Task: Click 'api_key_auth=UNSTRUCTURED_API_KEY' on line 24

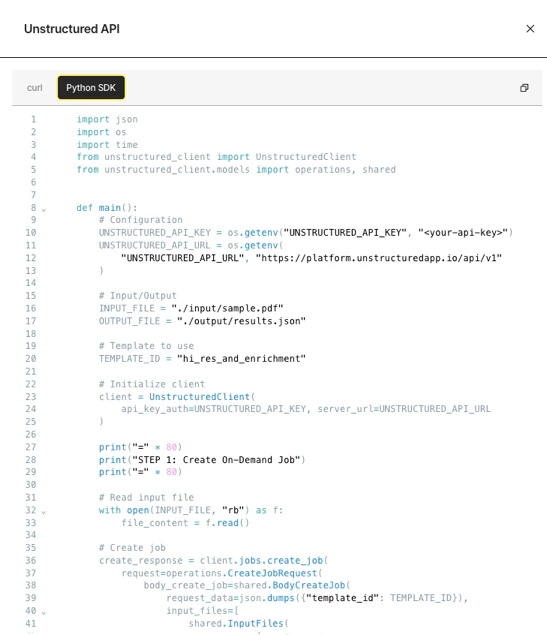Action: point(213,409)
